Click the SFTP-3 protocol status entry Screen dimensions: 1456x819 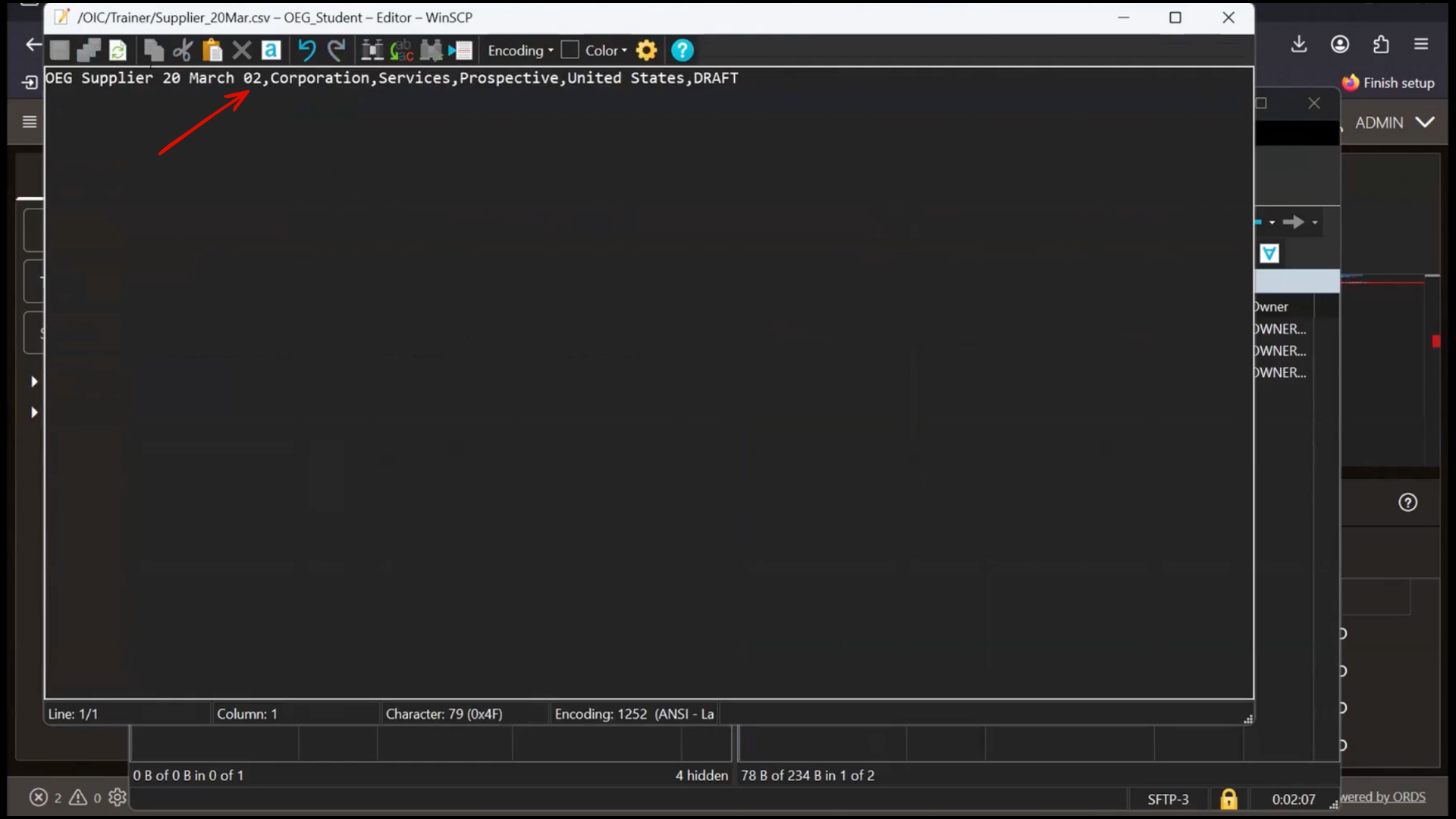click(x=1168, y=799)
